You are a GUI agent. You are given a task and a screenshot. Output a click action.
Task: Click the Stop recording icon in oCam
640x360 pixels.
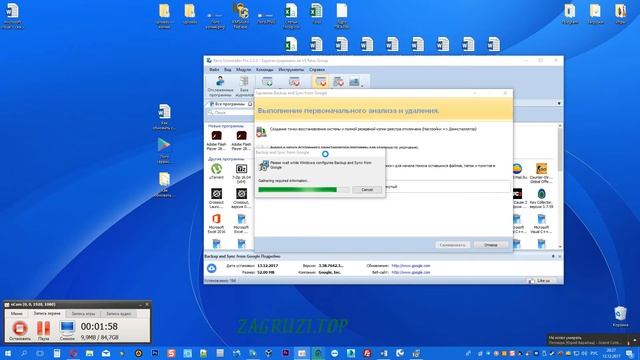[x=19, y=329]
